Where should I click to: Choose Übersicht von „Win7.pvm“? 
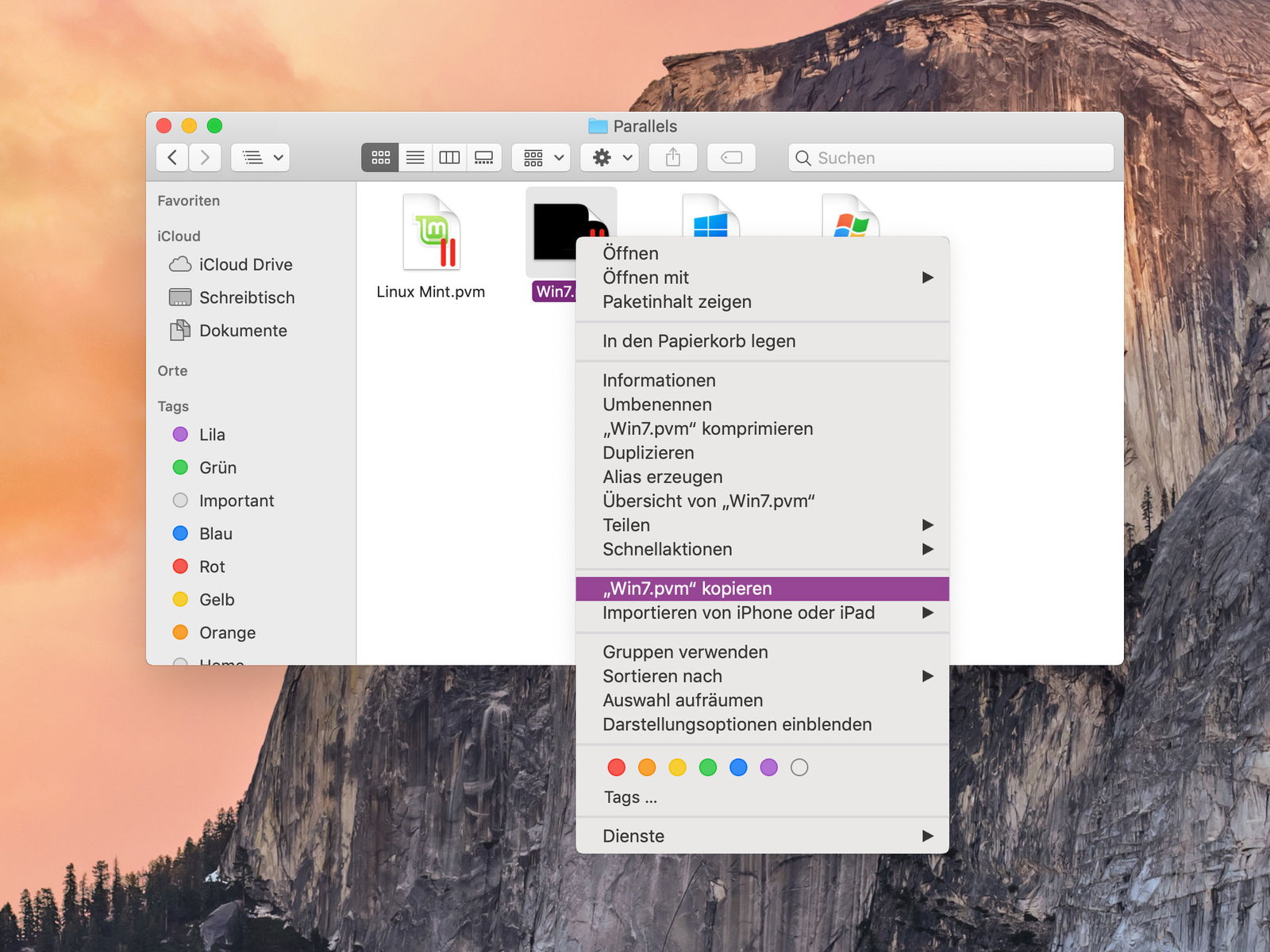tap(762, 501)
